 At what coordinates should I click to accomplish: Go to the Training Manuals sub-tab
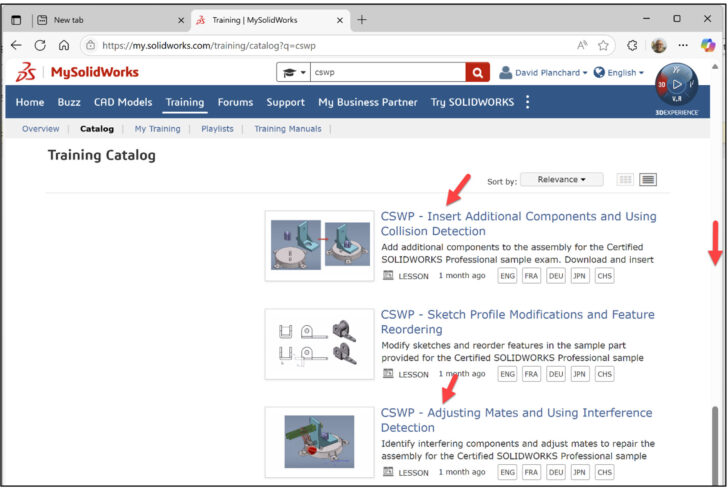click(288, 129)
